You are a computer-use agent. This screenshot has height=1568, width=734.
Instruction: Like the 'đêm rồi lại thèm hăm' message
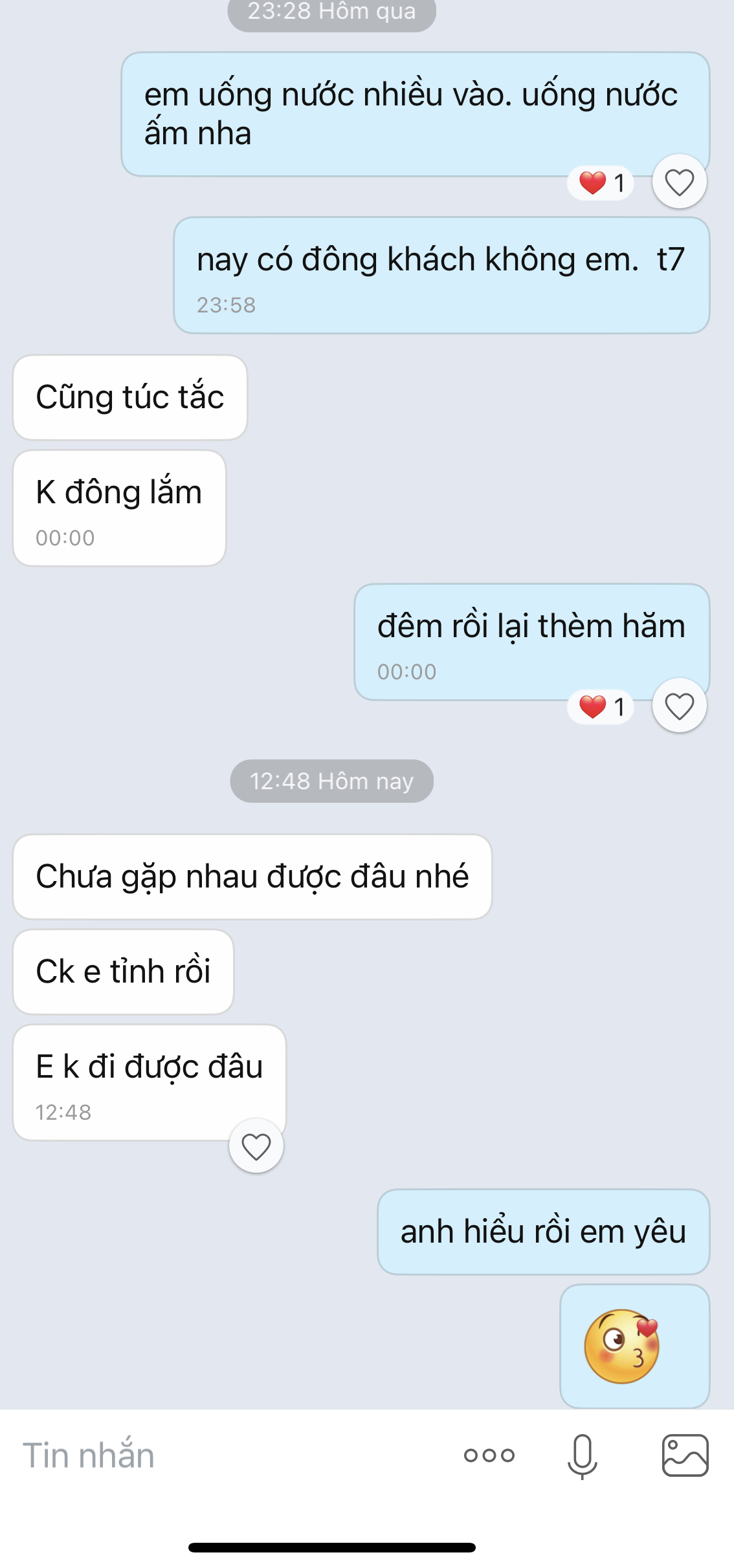679,706
